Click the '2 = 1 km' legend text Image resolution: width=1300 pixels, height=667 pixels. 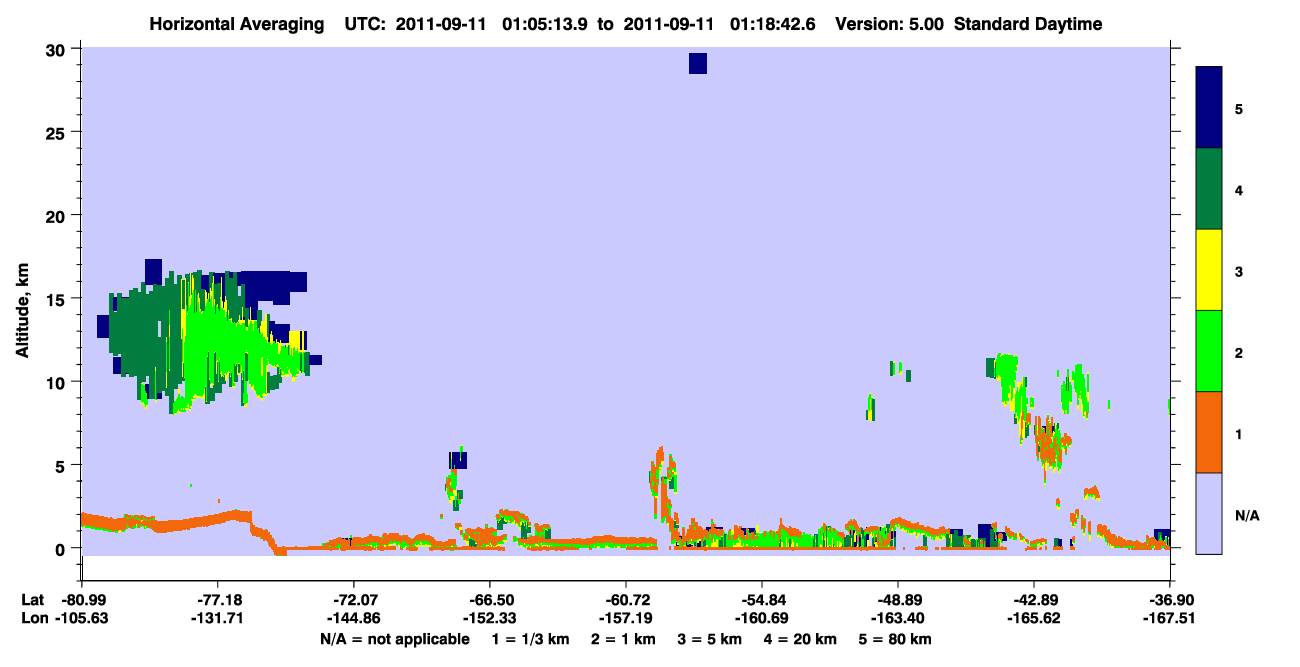coord(625,639)
